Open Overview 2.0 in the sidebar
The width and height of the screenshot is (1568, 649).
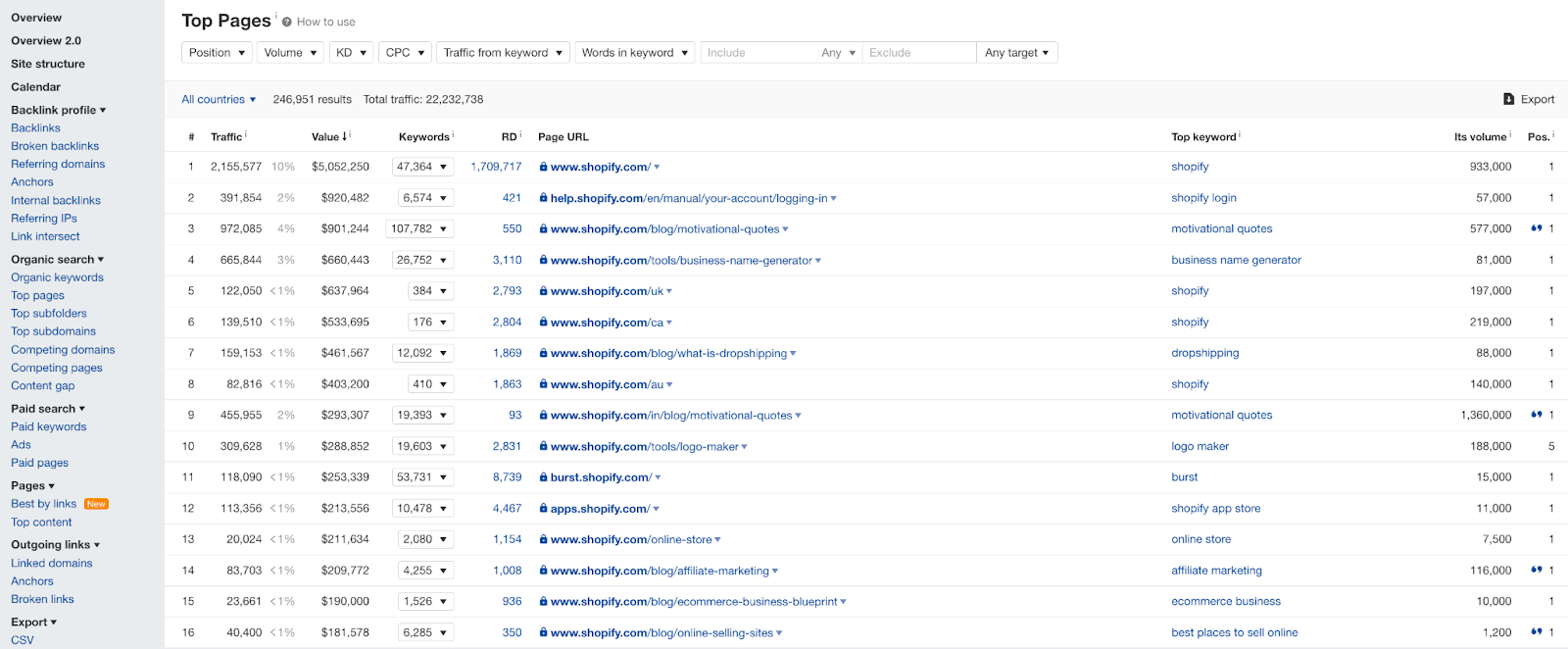(x=46, y=40)
